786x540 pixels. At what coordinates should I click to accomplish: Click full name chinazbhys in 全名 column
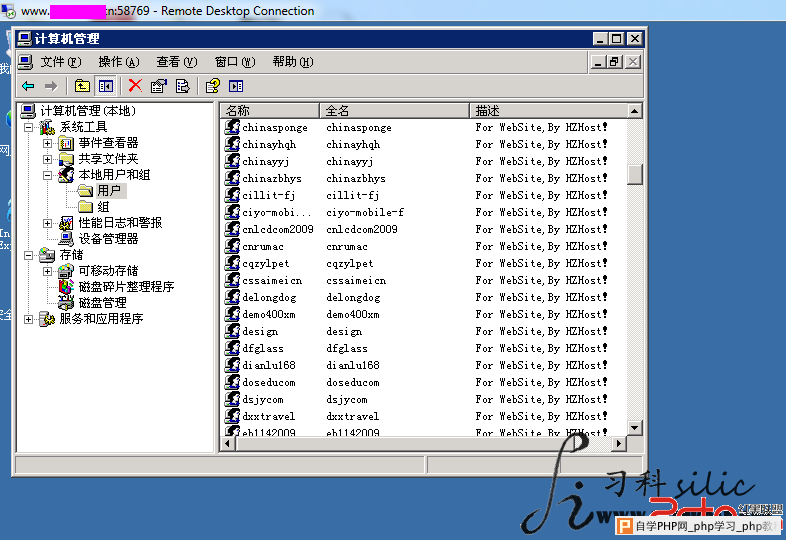pyautogui.click(x=356, y=178)
